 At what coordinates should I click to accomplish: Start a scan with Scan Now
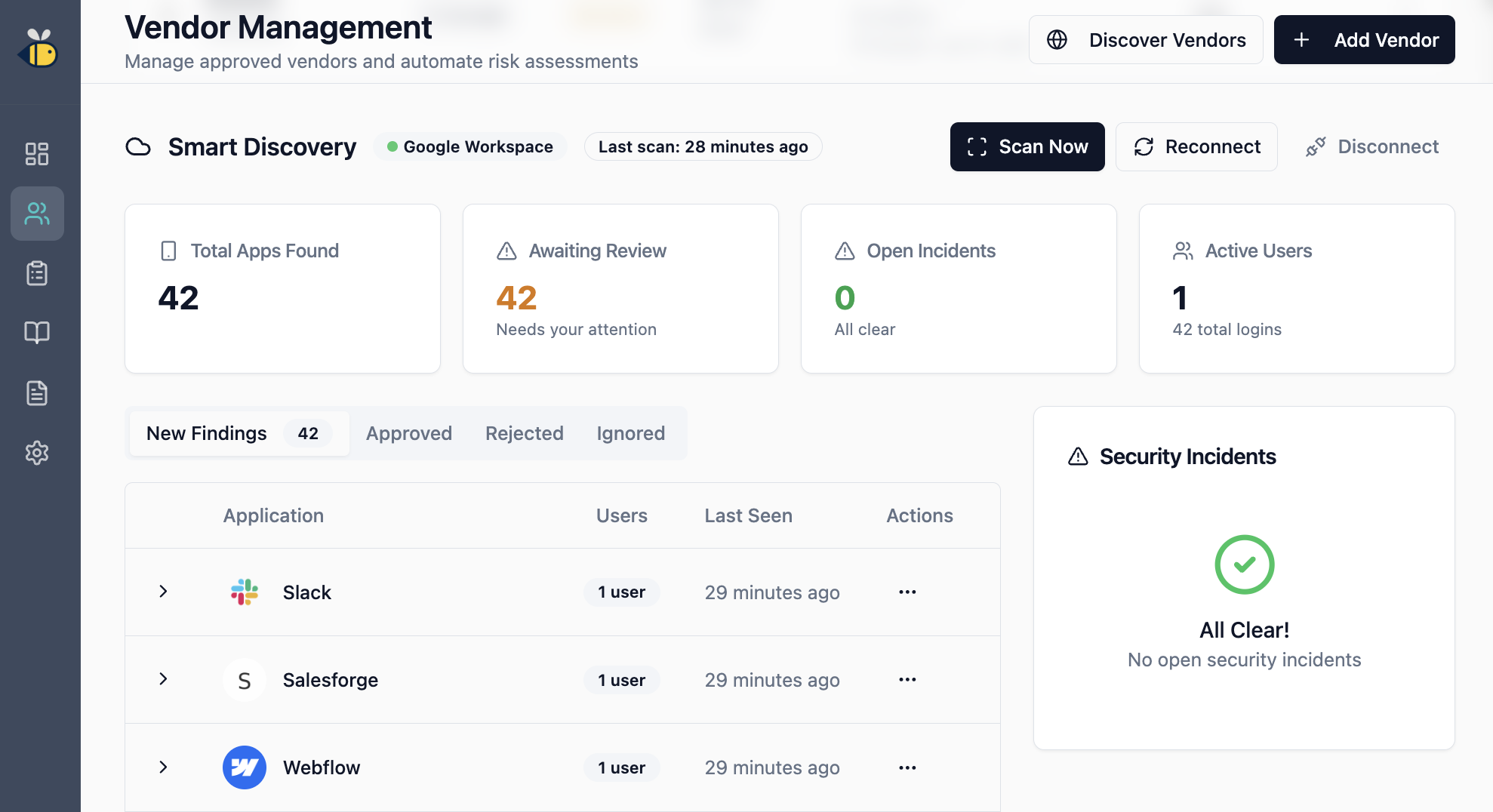(1027, 146)
